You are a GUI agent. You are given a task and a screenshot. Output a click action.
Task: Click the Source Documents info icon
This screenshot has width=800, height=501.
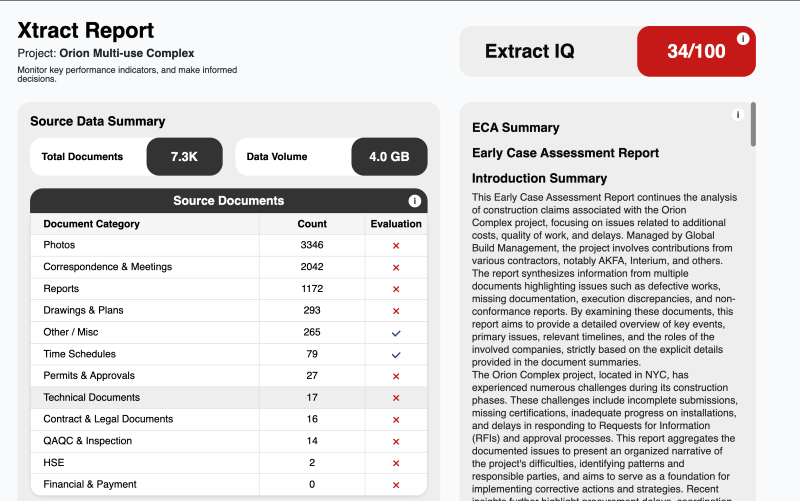click(415, 201)
